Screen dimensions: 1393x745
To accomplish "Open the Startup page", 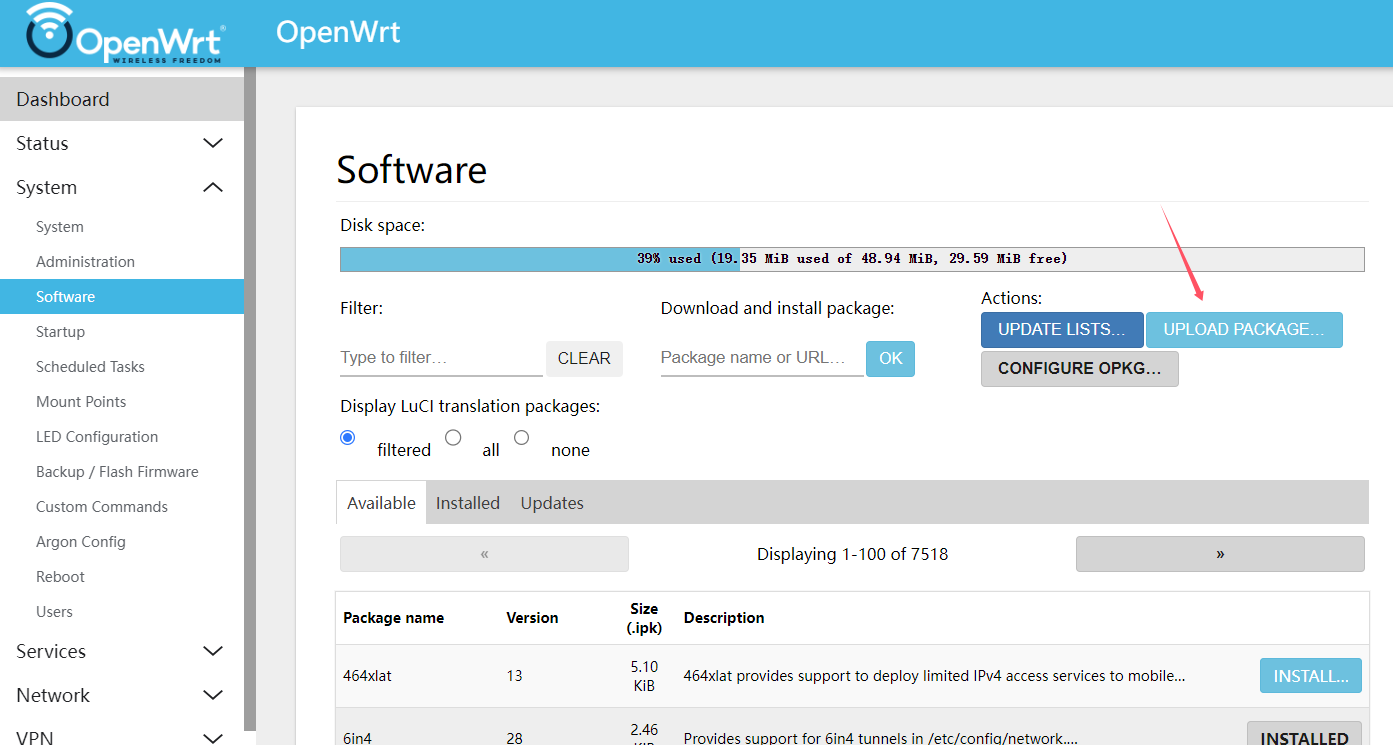I will coord(60,332).
